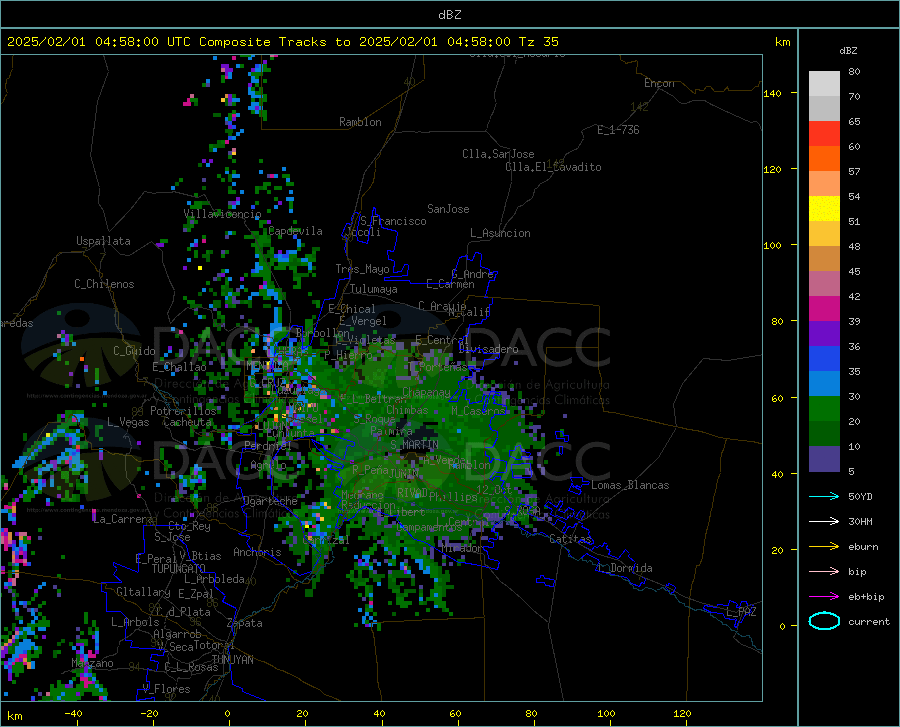Click the Capdevila place label
The width and height of the screenshot is (900, 727).
coord(295,231)
